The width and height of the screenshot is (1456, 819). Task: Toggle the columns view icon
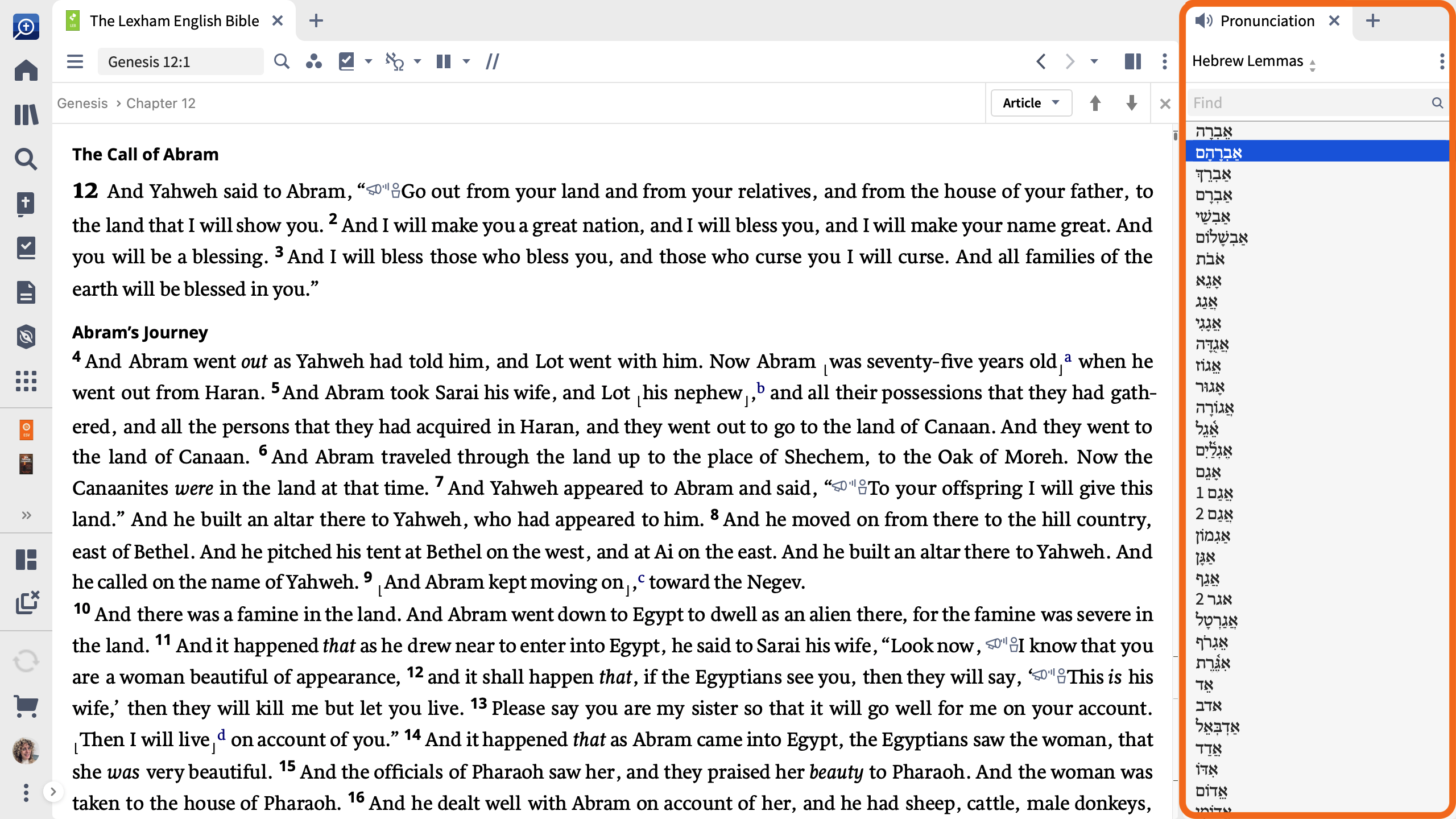444,61
